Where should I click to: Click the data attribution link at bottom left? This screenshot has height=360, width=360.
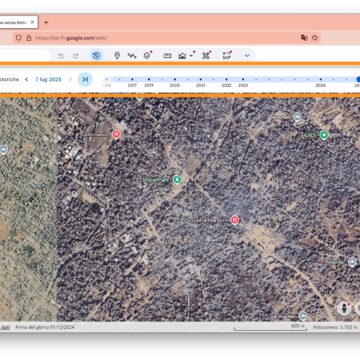pyautogui.click(x=6, y=327)
